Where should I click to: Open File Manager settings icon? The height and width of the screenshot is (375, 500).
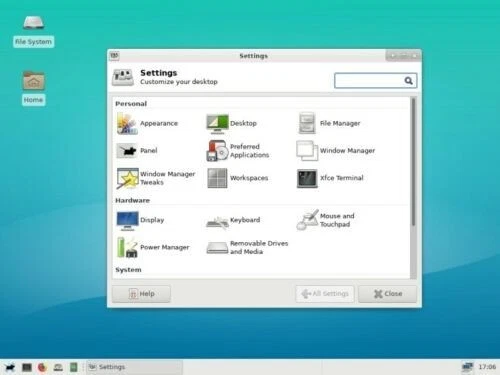pyautogui.click(x=307, y=123)
